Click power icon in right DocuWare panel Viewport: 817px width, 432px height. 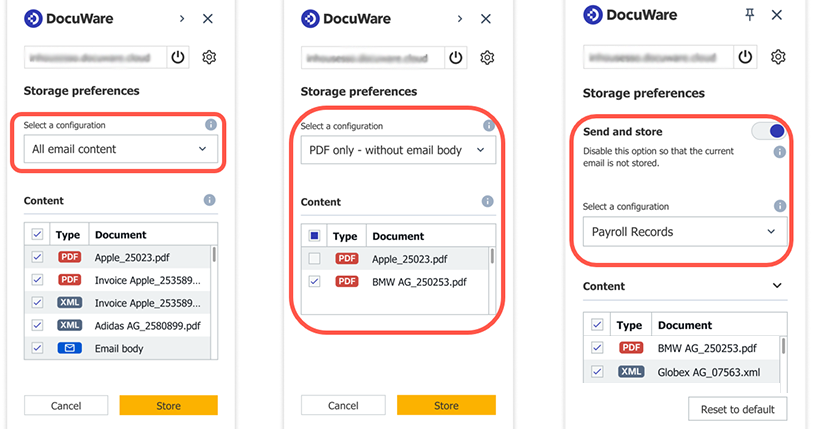click(745, 56)
